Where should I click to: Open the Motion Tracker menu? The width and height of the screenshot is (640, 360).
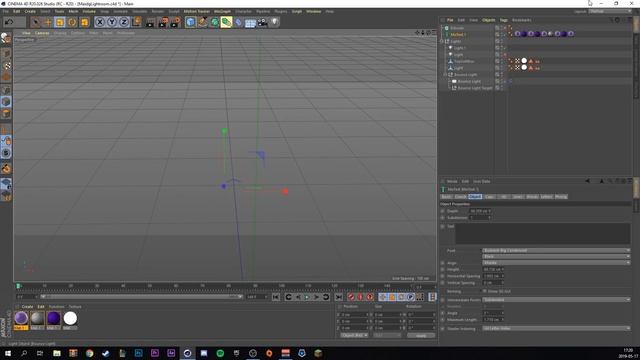pos(196,11)
